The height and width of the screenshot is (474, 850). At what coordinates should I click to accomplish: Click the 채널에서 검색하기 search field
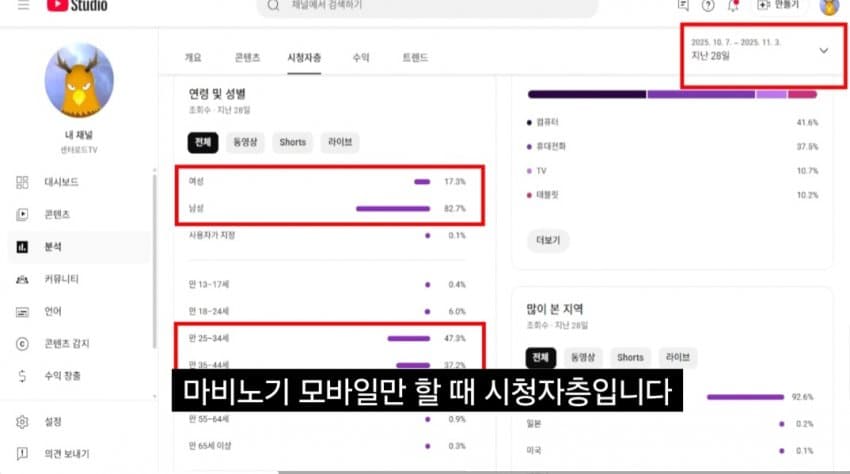click(x=430, y=6)
